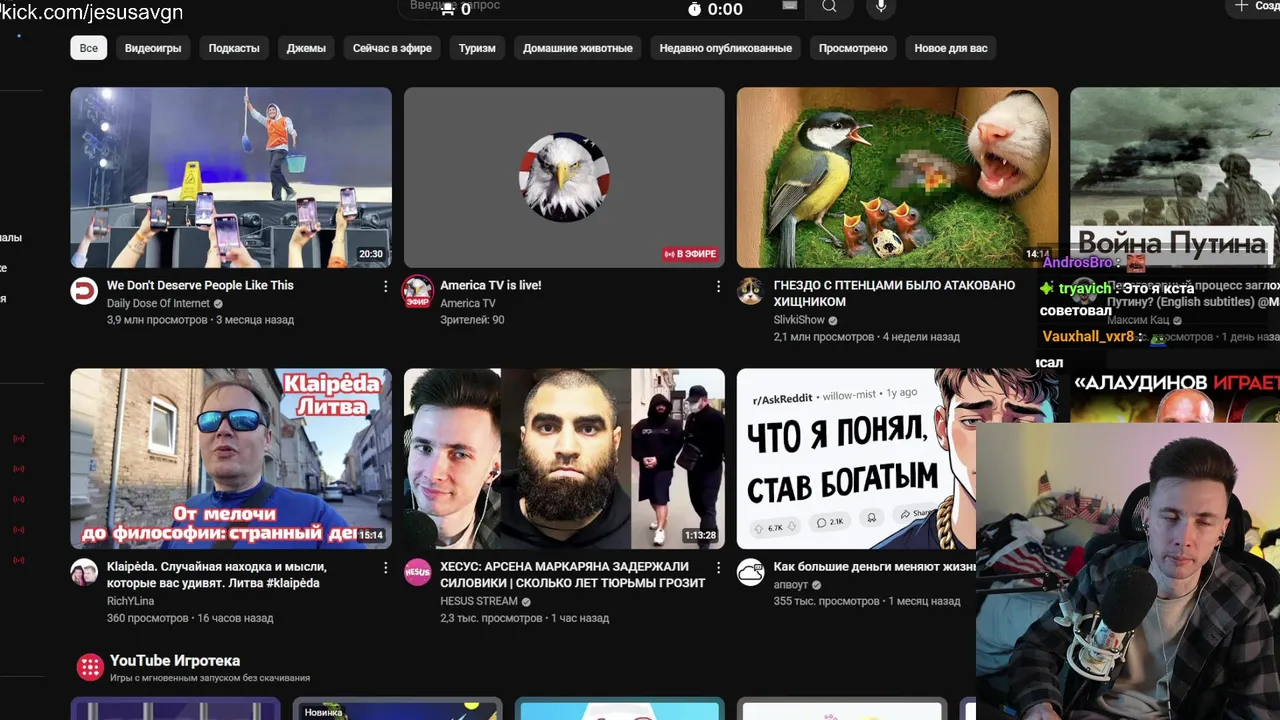Click the search magnifier icon
This screenshot has height=720, width=1280.
pos(829,7)
